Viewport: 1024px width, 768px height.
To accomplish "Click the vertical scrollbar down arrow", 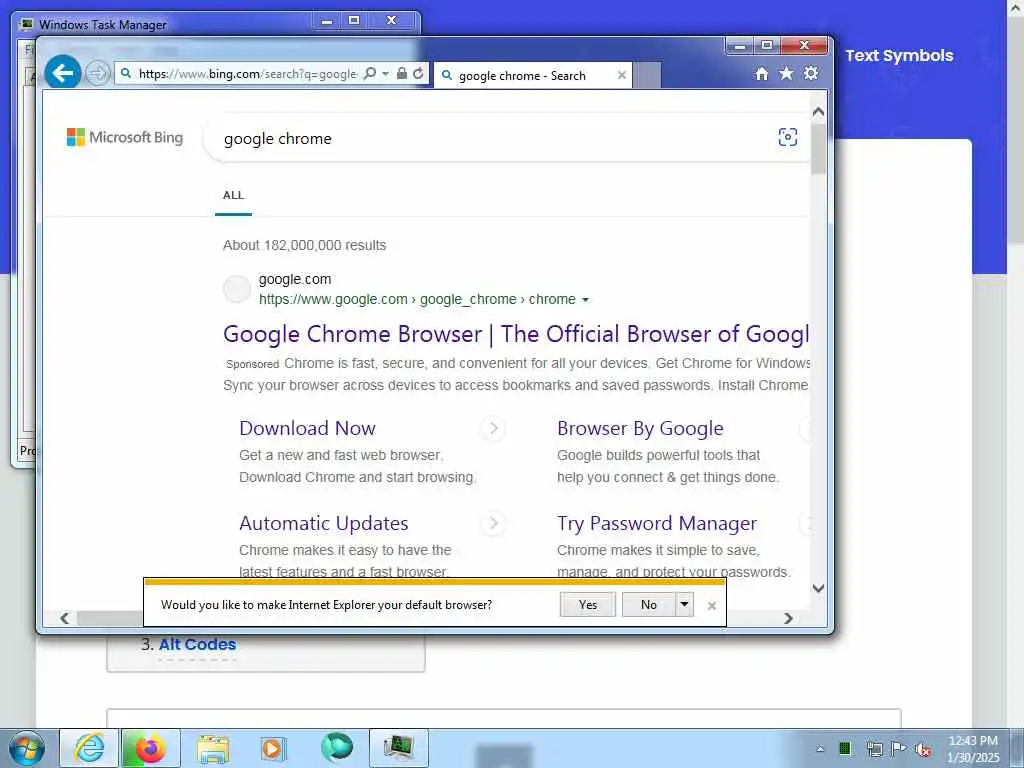I will 818,588.
